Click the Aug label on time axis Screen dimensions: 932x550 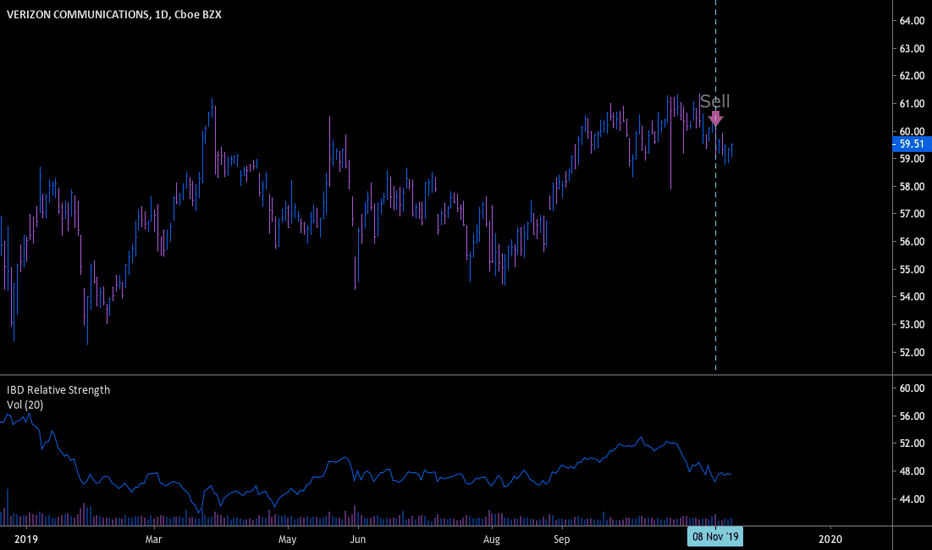pos(492,539)
